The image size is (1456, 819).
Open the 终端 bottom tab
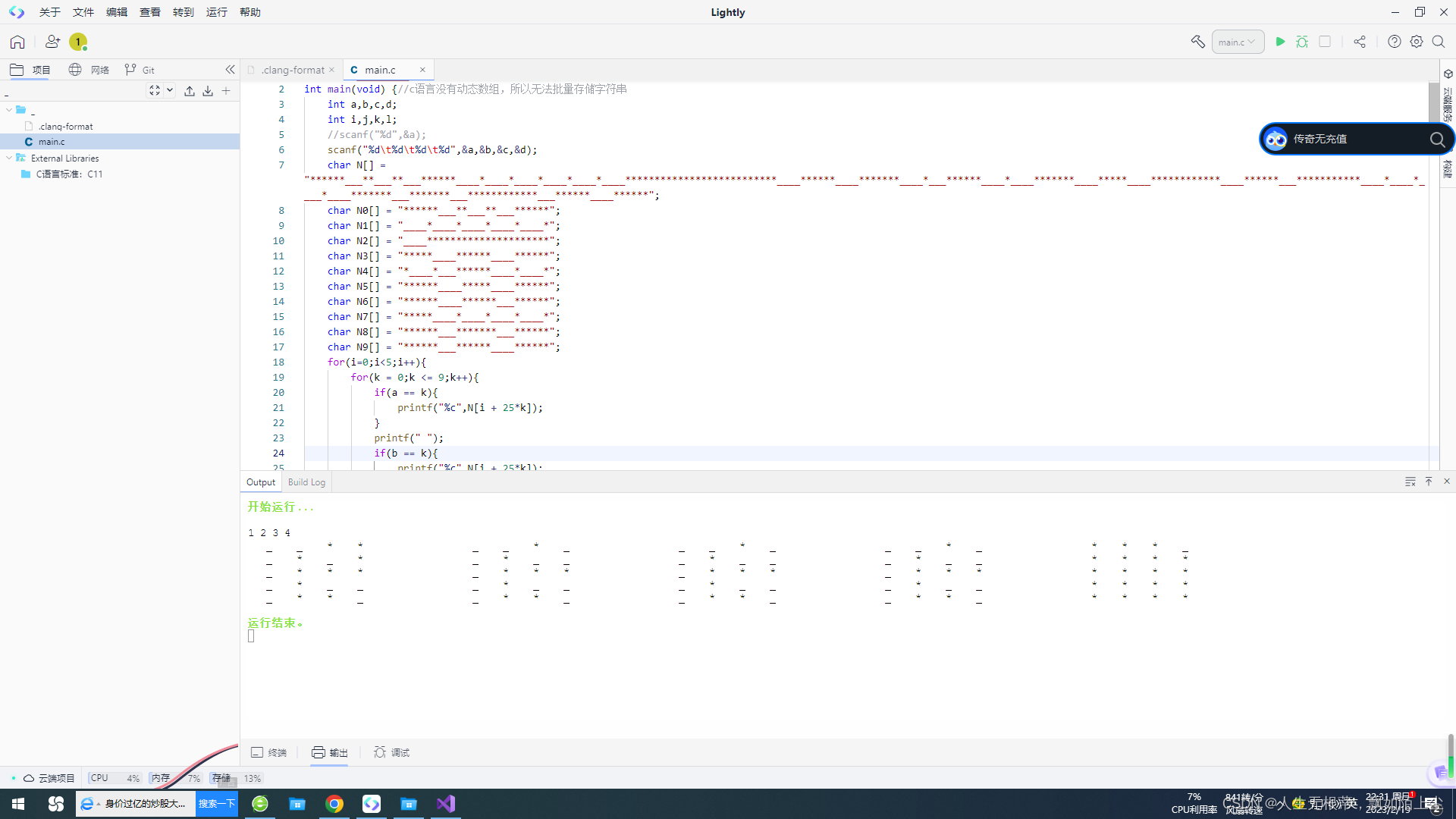268,752
